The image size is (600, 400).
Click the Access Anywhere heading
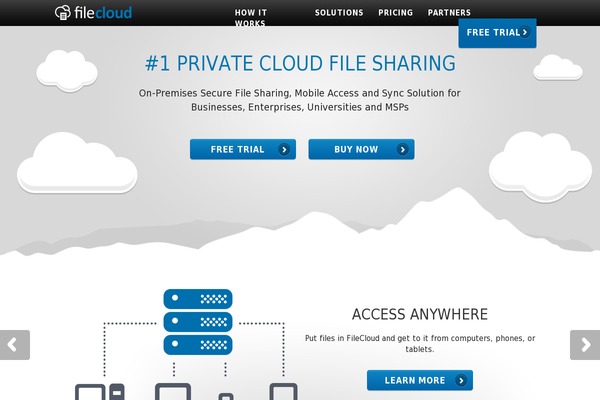(419, 314)
